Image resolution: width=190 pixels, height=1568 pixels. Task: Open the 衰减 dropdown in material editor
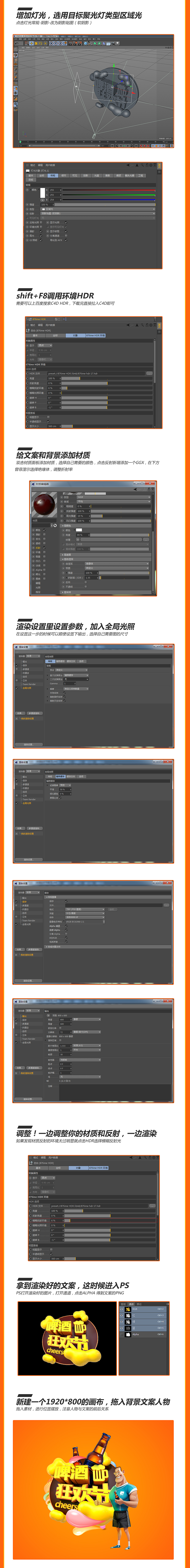(x=113, y=502)
